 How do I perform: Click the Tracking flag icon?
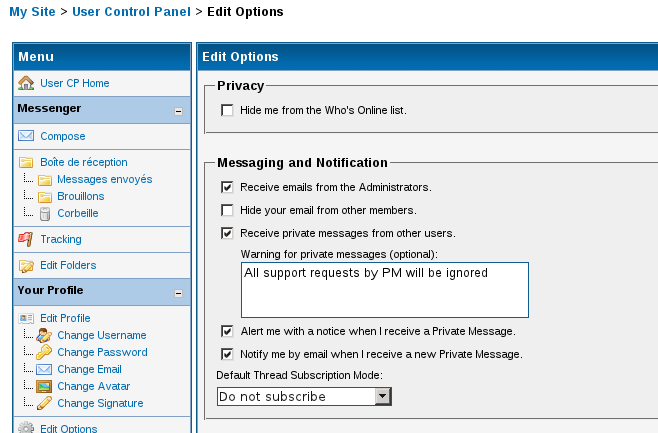[x=26, y=239]
